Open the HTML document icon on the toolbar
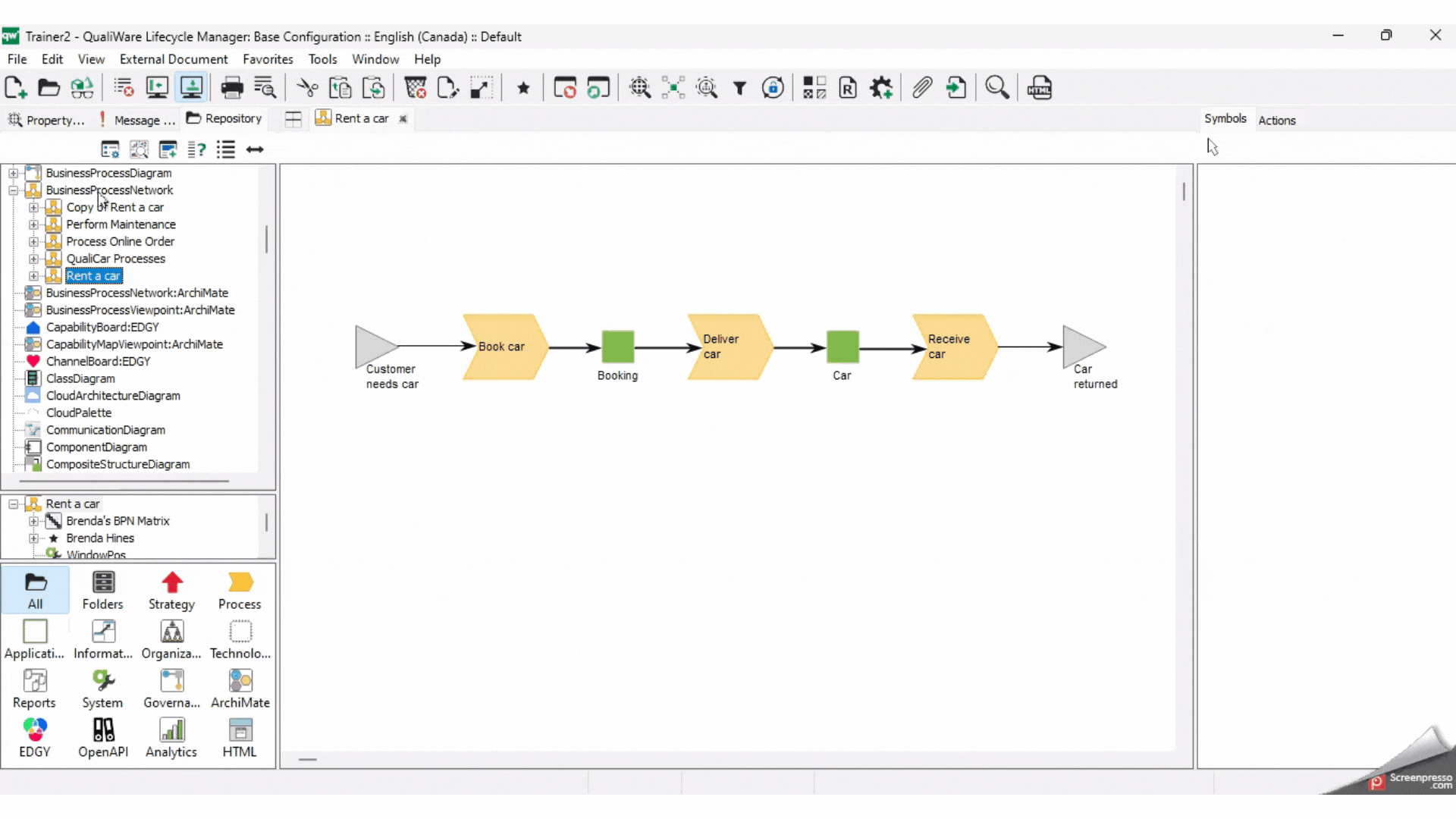The image size is (1456, 819). (1040, 87)
